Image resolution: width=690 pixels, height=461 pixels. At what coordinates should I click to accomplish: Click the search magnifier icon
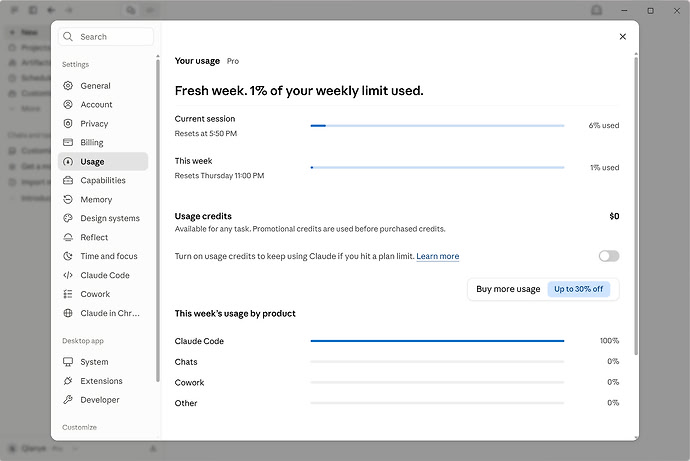pos(68,37)
